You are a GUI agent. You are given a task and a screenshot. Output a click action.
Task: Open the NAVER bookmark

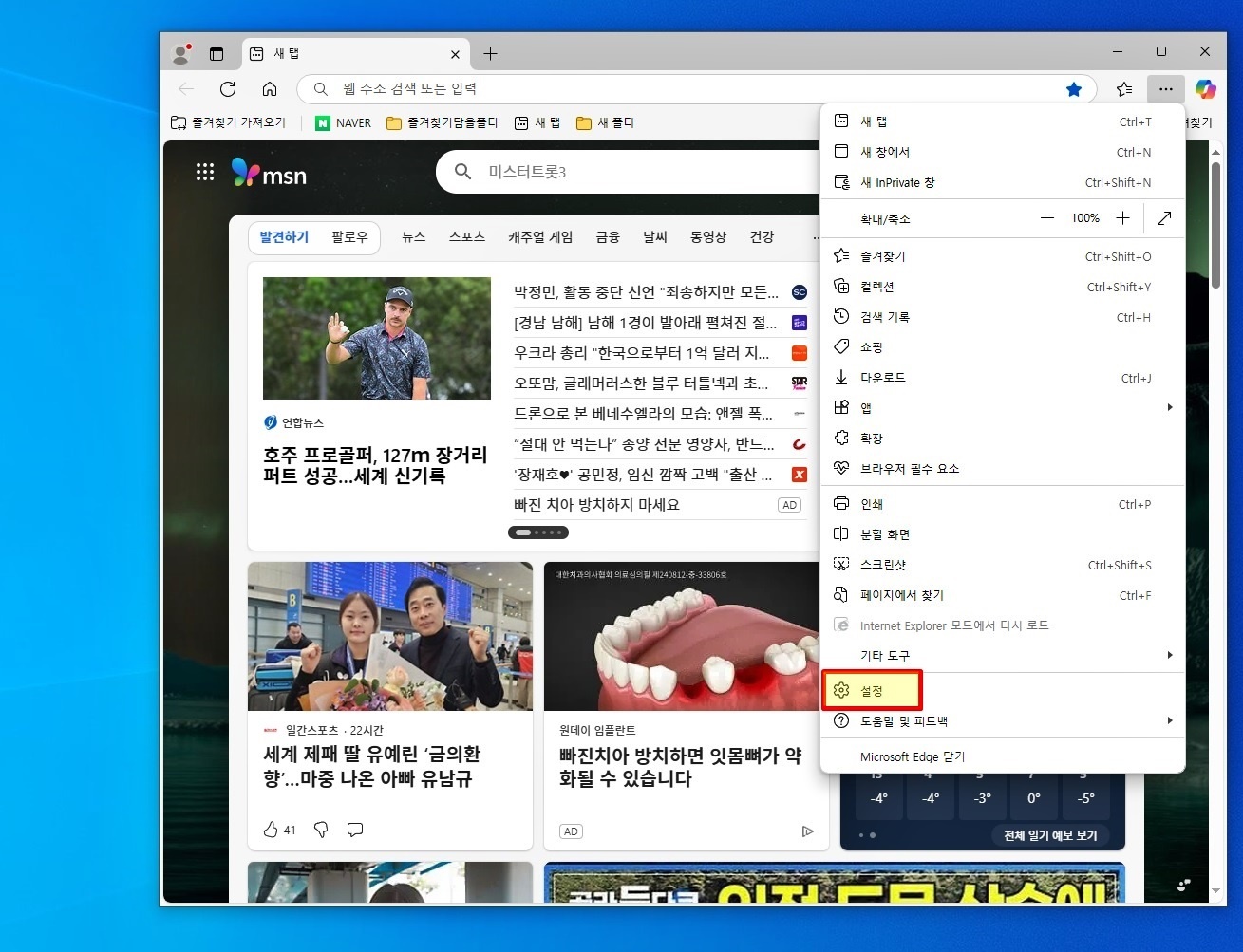click(344, 122)
